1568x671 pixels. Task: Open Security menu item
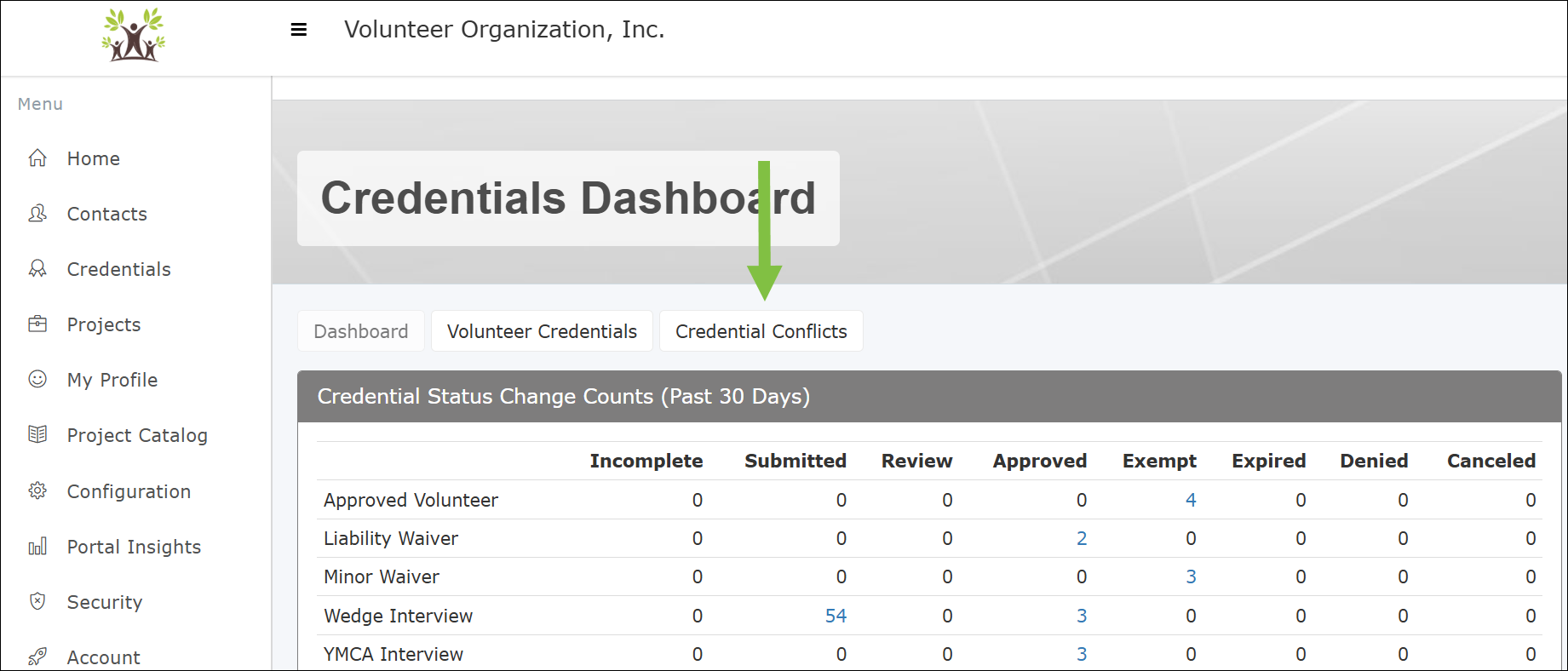[x=105, y=602]
